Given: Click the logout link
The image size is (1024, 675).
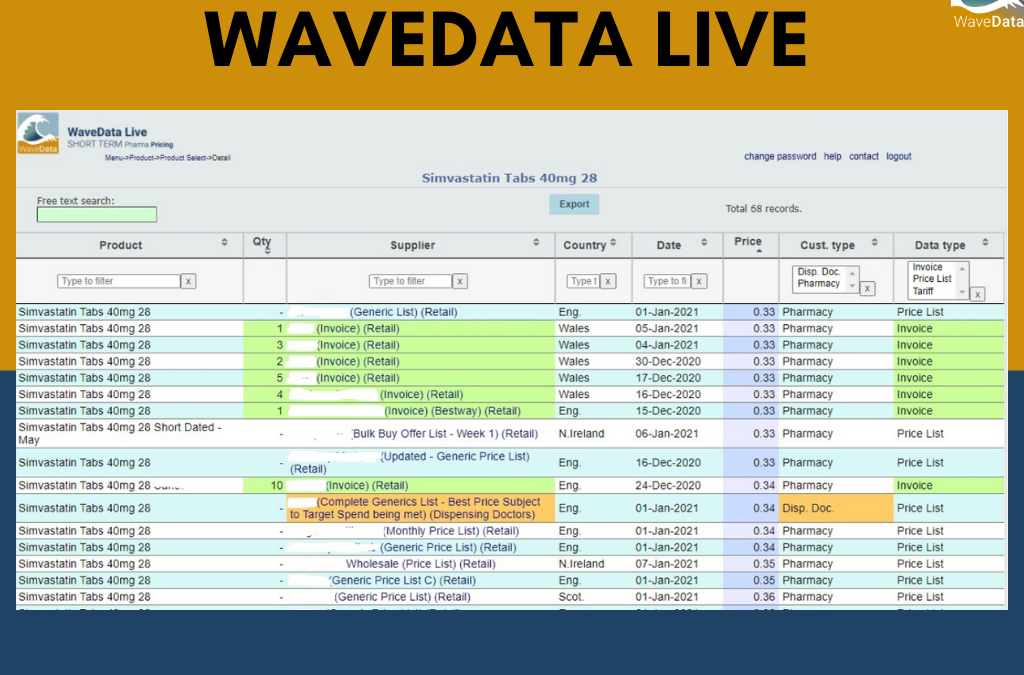Looking at the screenshot, I should (x=898, y=156).
